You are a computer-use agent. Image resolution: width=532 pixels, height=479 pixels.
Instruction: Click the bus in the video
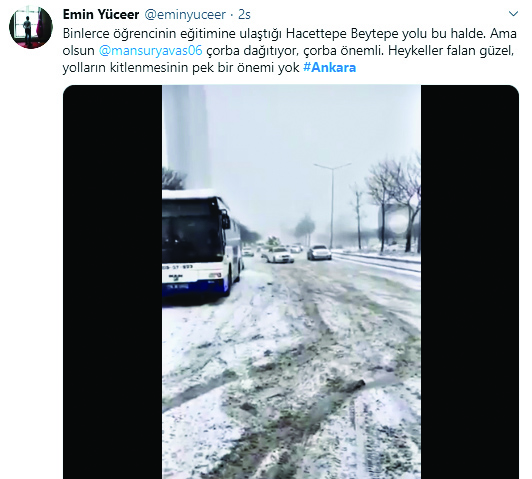pyautogui.click(x=202, y=243)
